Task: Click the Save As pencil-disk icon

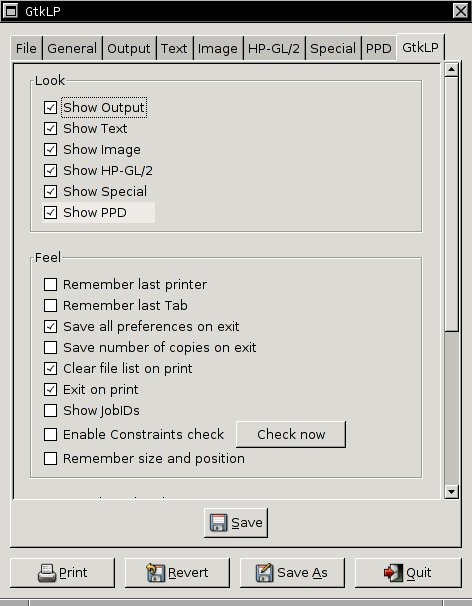Action: coord(265,572)
